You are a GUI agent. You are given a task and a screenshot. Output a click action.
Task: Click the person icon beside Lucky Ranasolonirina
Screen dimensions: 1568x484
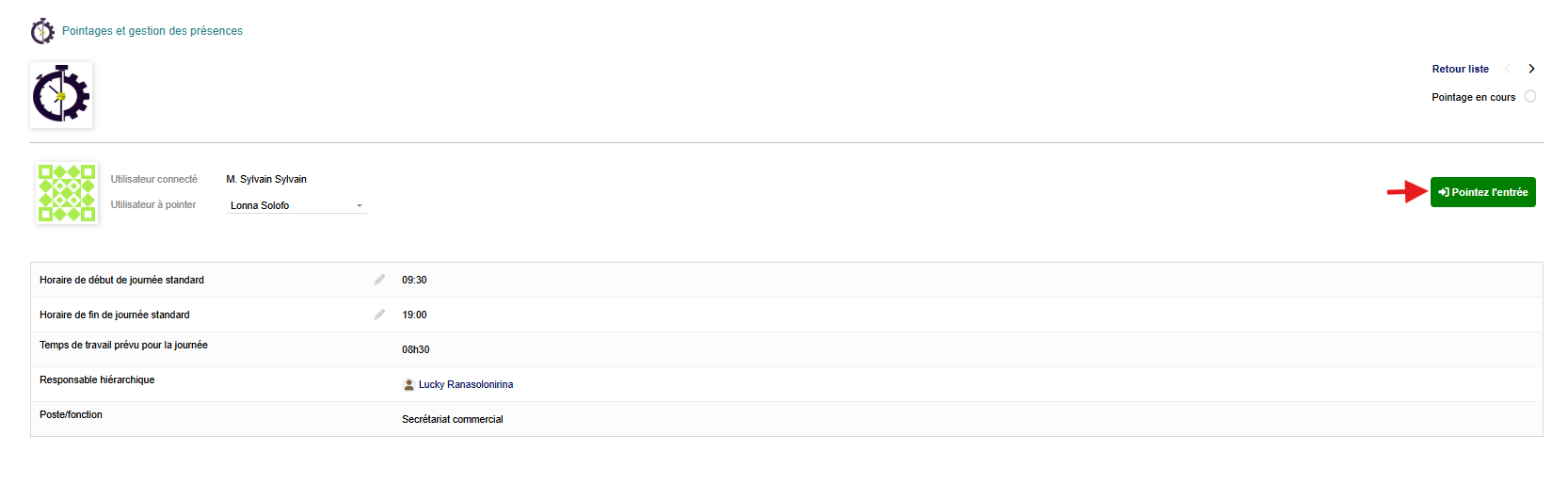pyautogui.click(x=408, y=384)
